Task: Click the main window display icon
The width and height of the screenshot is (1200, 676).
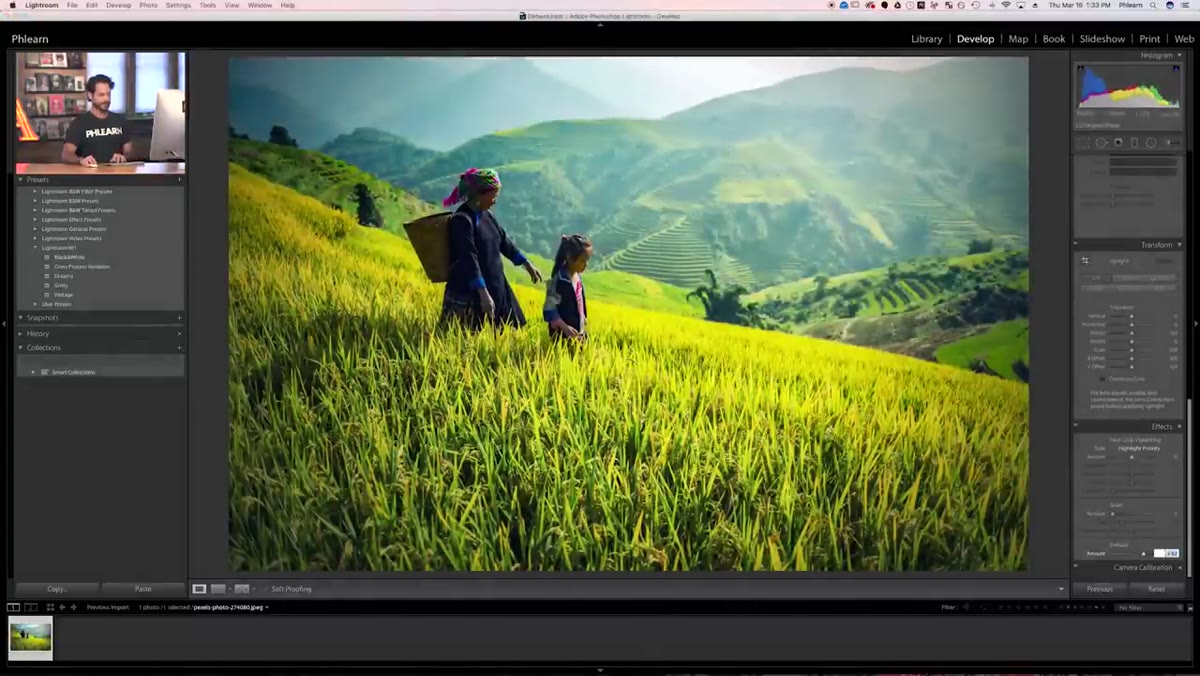Action: click(13, 607)
